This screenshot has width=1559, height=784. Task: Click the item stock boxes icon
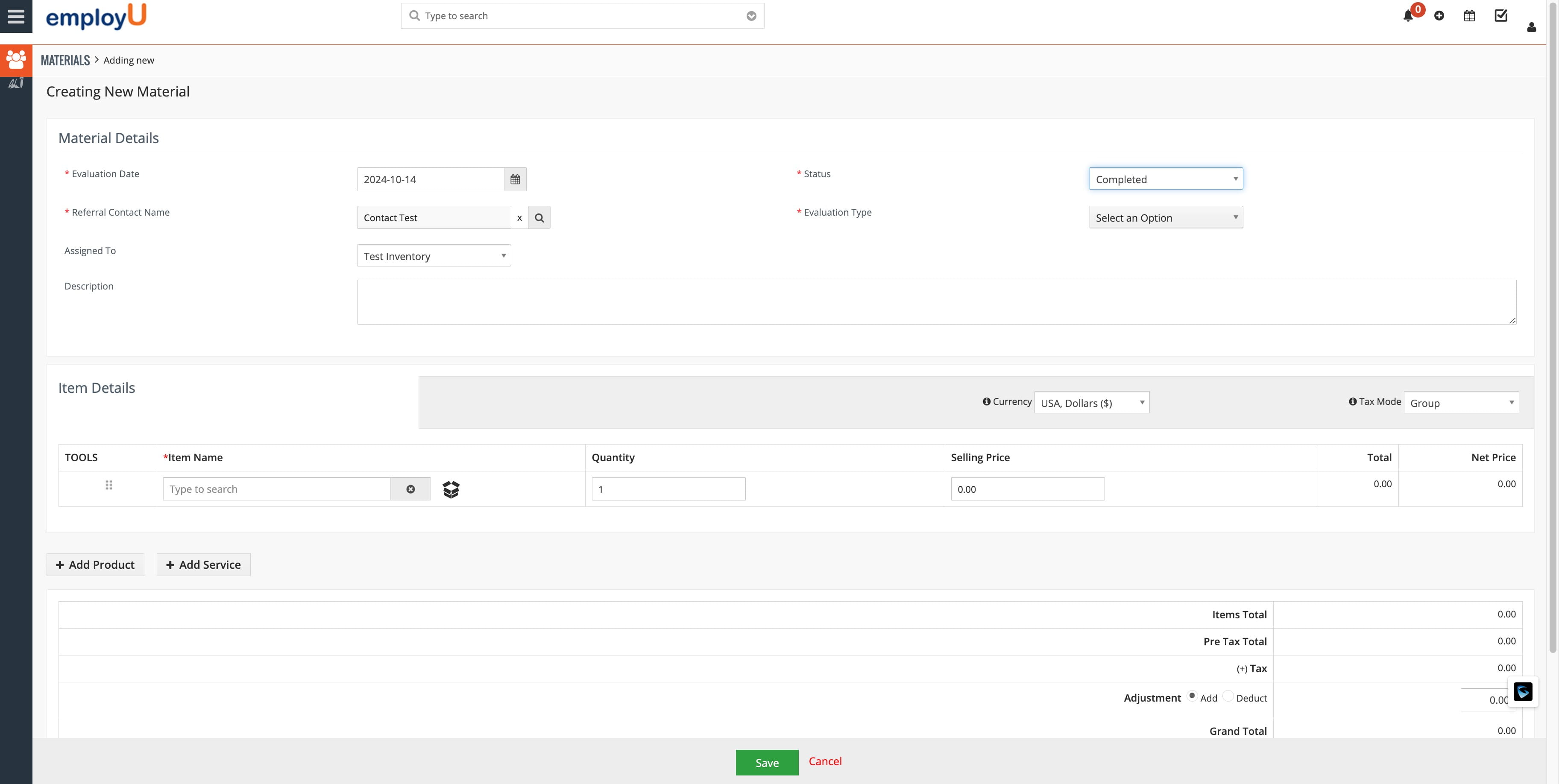[451, 489]
